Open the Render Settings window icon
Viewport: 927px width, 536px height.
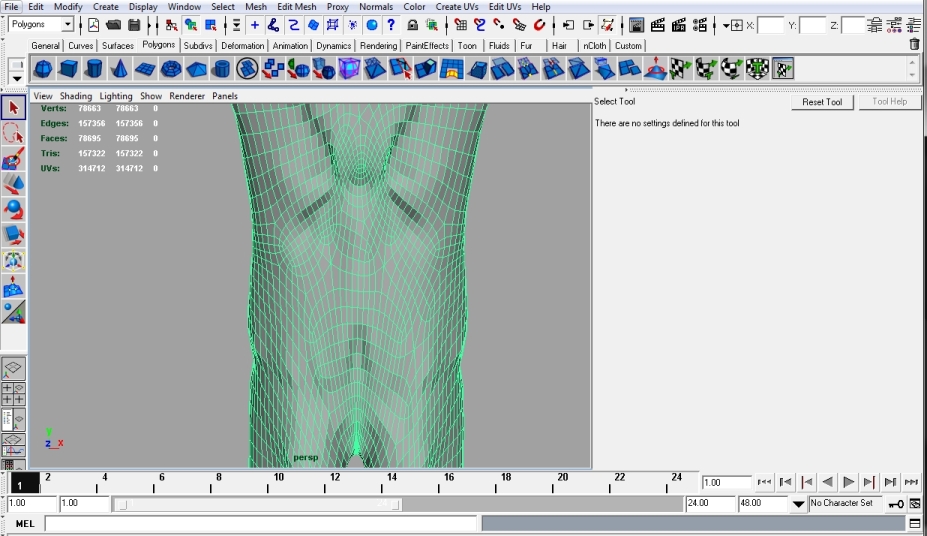click(700, 25)
